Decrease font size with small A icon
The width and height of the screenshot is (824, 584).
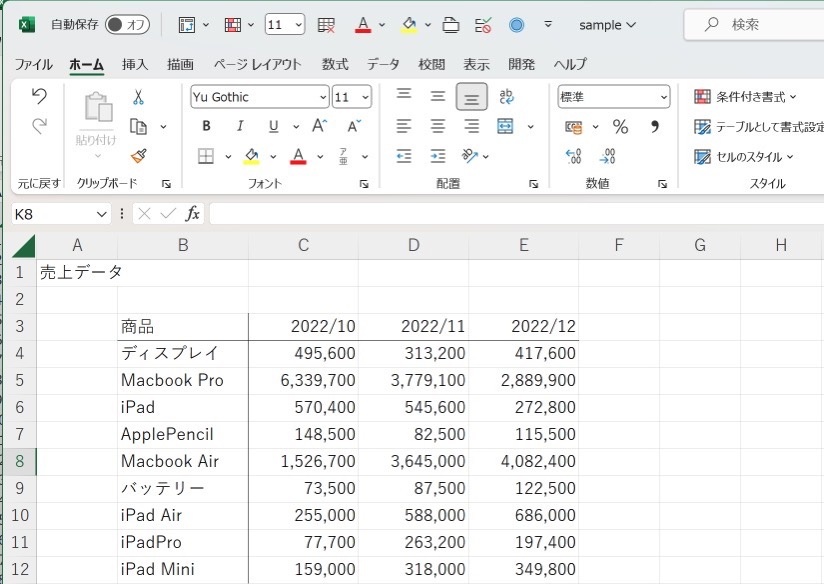354,126
